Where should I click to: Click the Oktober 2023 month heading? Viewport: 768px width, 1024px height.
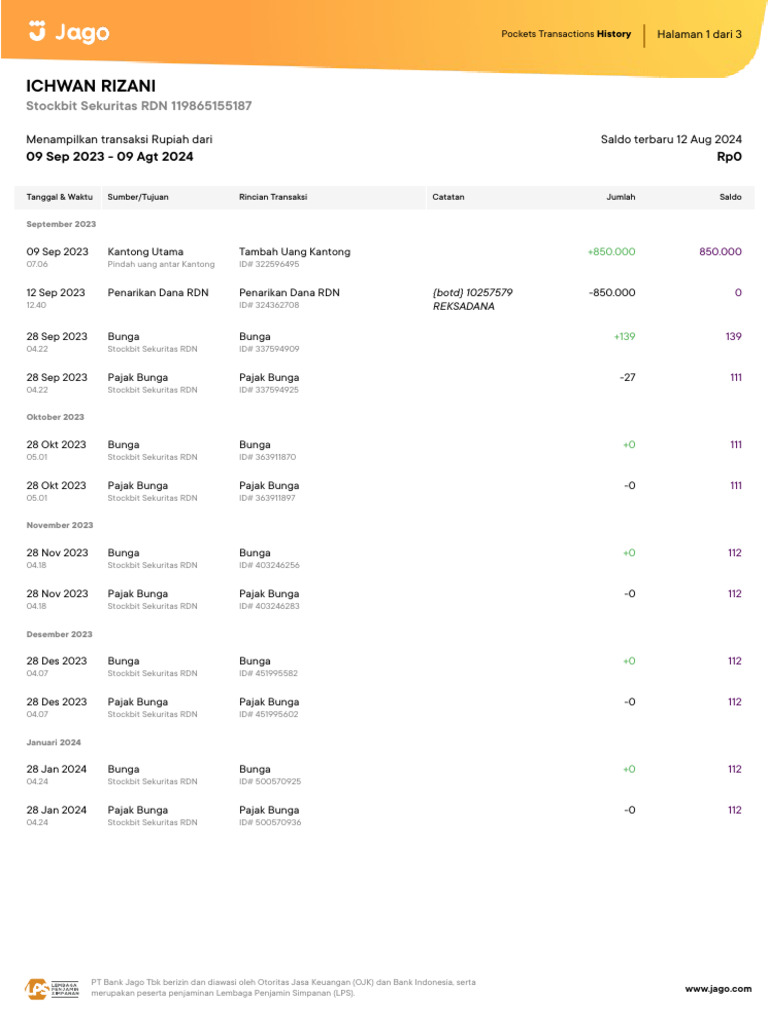point(55,417)
